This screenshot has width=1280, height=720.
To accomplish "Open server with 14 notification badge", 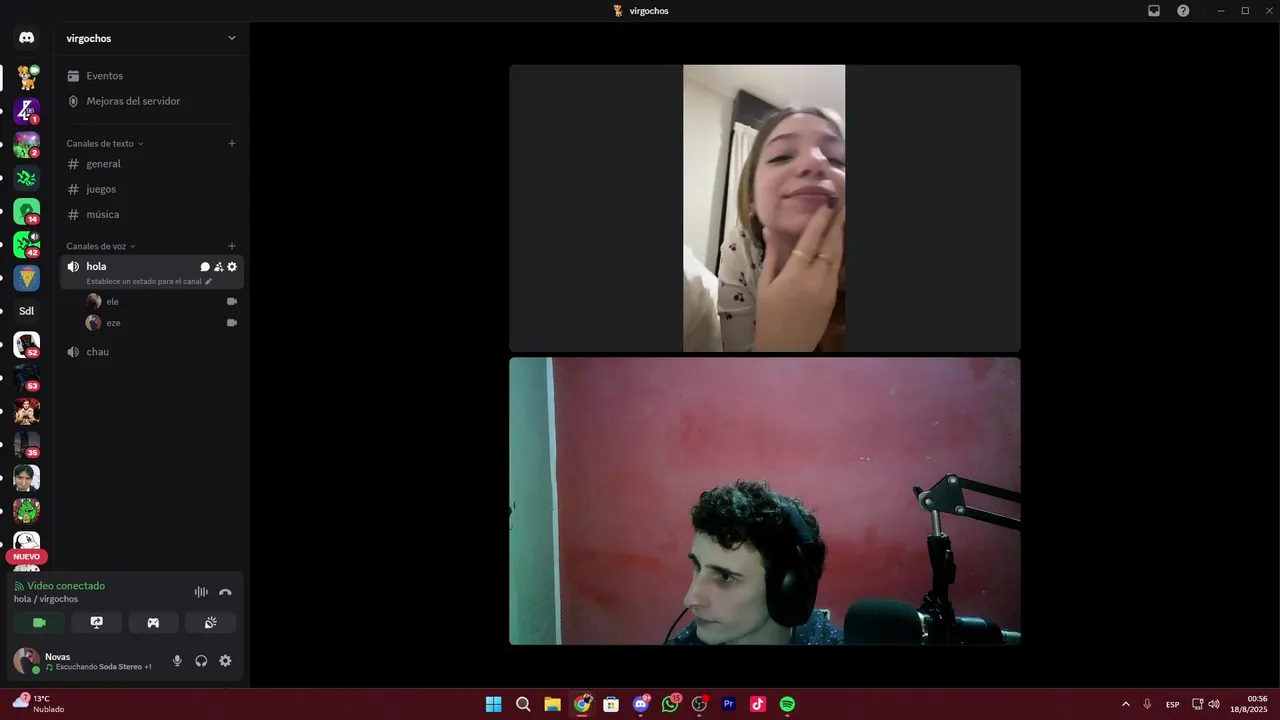I will click(x=27, y=211).
